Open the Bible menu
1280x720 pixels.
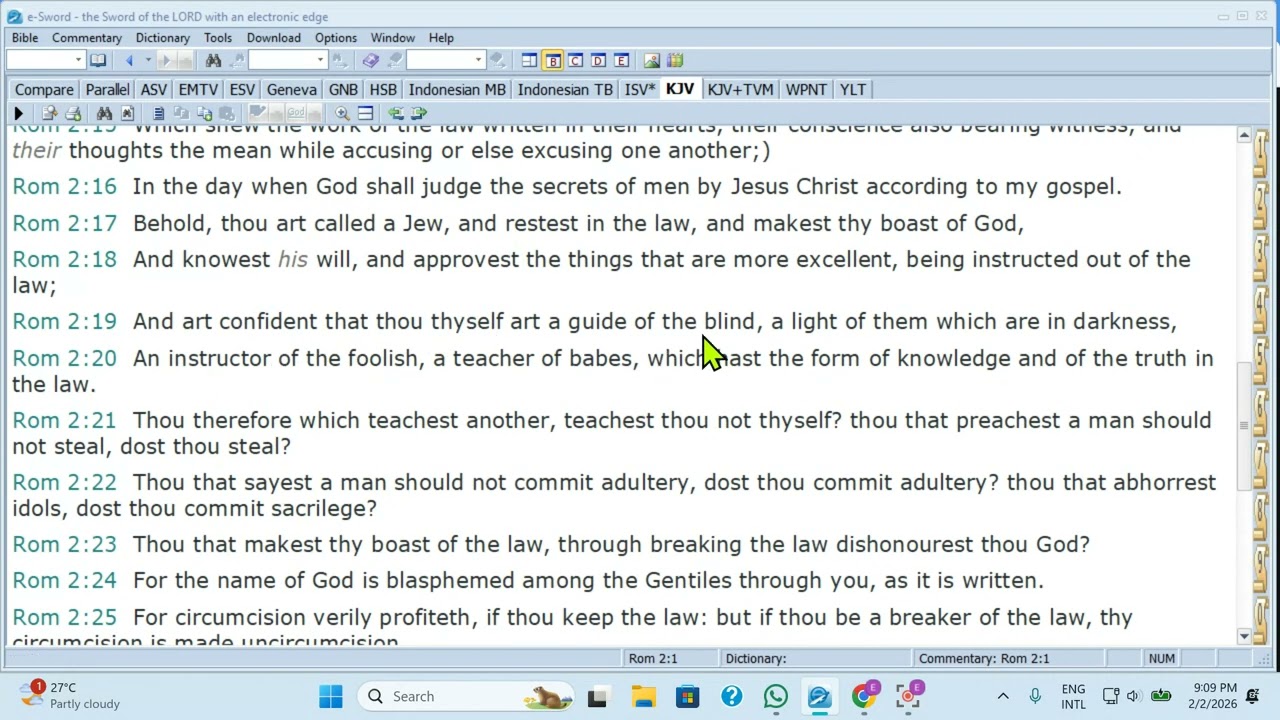(x=25, y=38)
